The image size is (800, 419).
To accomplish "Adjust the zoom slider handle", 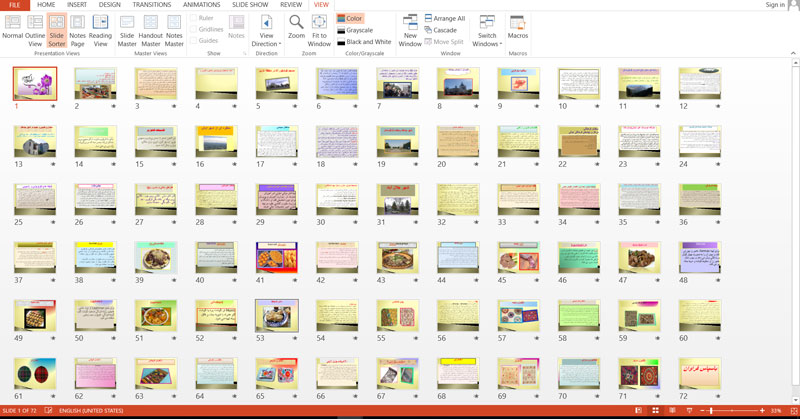I will pos(711,410).
